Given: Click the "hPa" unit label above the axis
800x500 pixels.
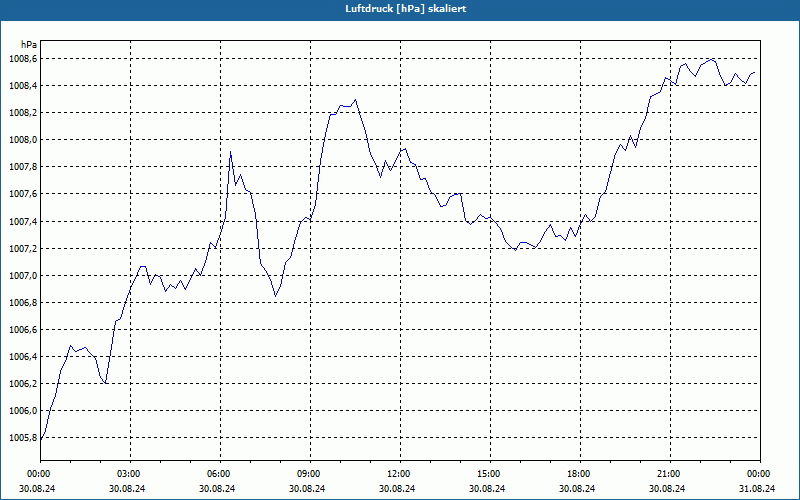Looking at the screenshot, I should tap(29, 45).
